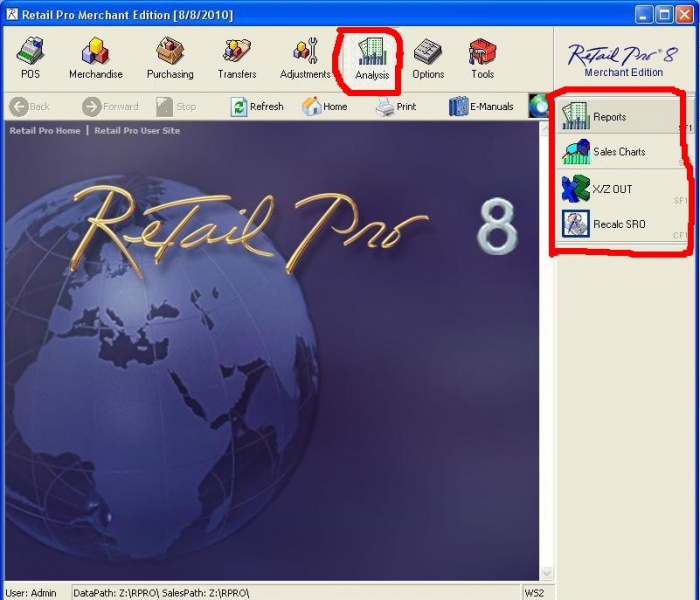Follow the Retail Pro User Site link
Viewport: 700px width, 600px height.
tap(137, 131)
